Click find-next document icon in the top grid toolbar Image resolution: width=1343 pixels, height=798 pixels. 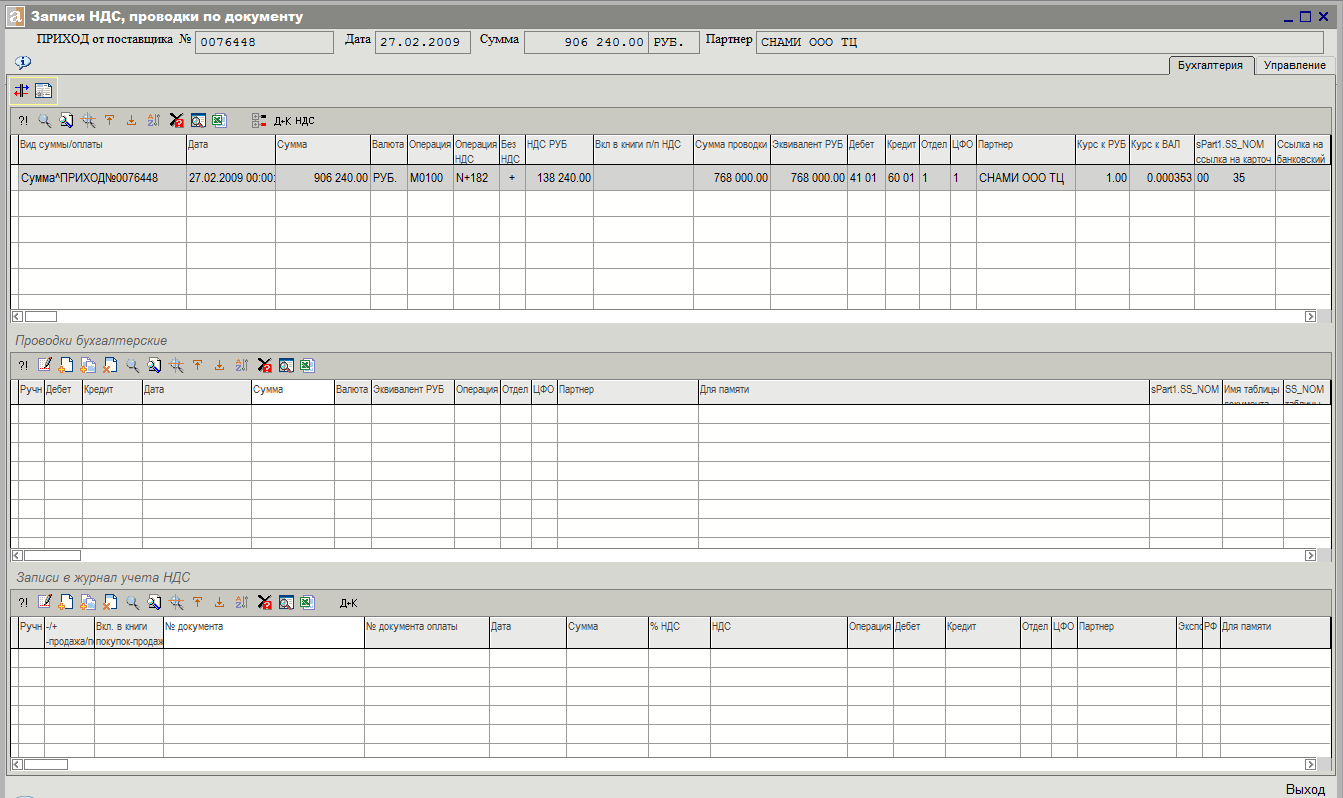66,121
